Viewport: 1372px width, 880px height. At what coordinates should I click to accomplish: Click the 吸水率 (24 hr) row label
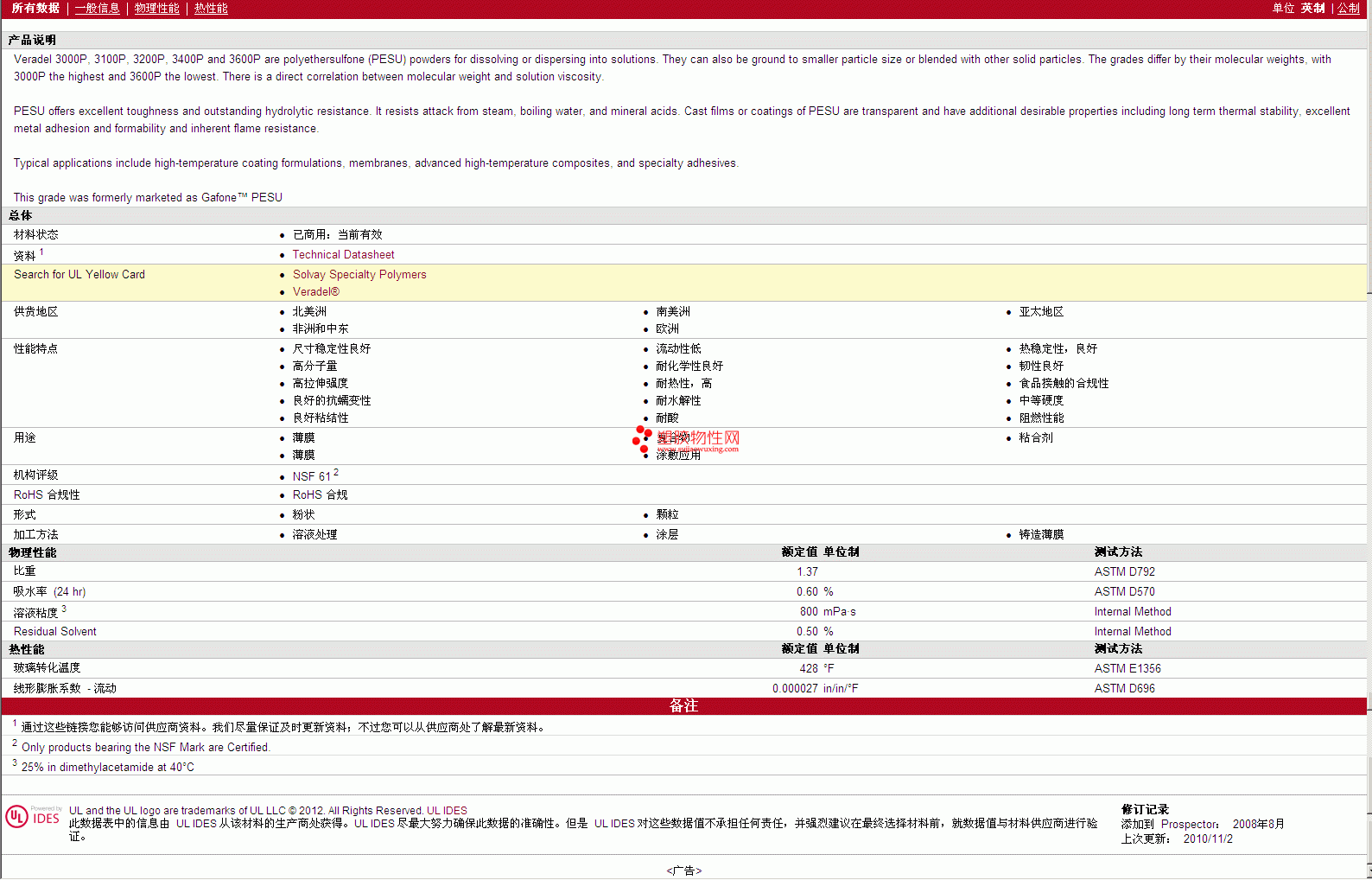[49, 591]
